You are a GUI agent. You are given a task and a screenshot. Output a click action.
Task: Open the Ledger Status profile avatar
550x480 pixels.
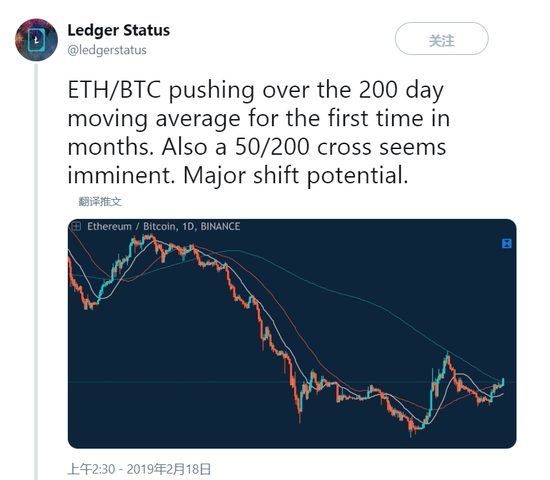(36, 40)
